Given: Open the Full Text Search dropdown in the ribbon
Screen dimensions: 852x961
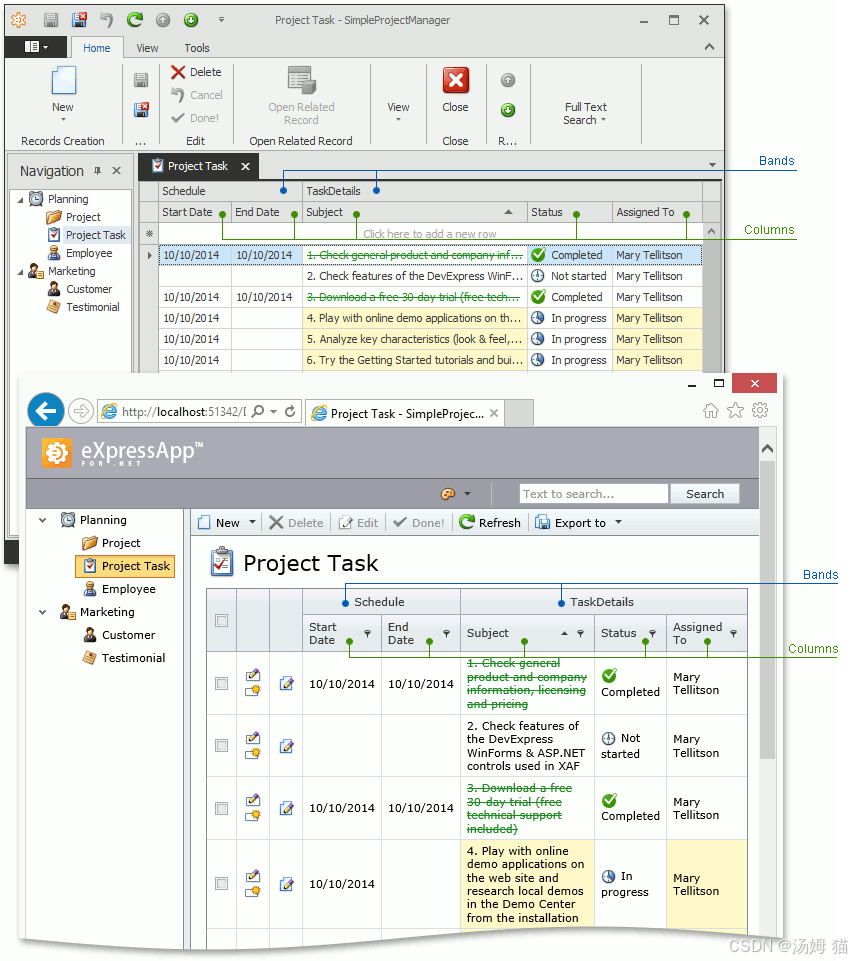Looking at the screenshot, I should (x=585, y=113).
